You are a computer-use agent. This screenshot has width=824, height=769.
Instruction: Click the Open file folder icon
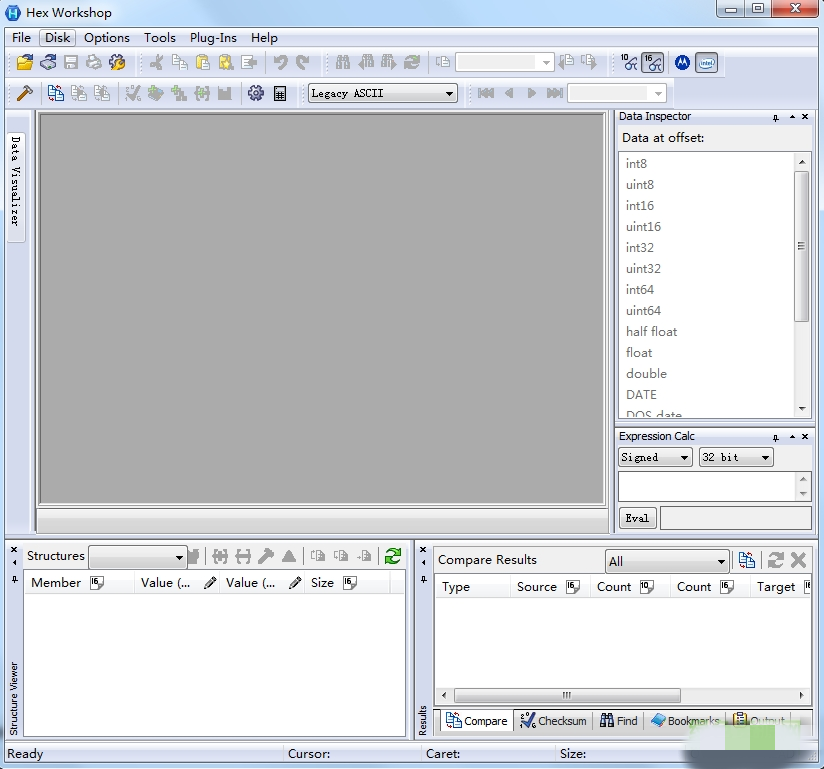coord(25,62)
